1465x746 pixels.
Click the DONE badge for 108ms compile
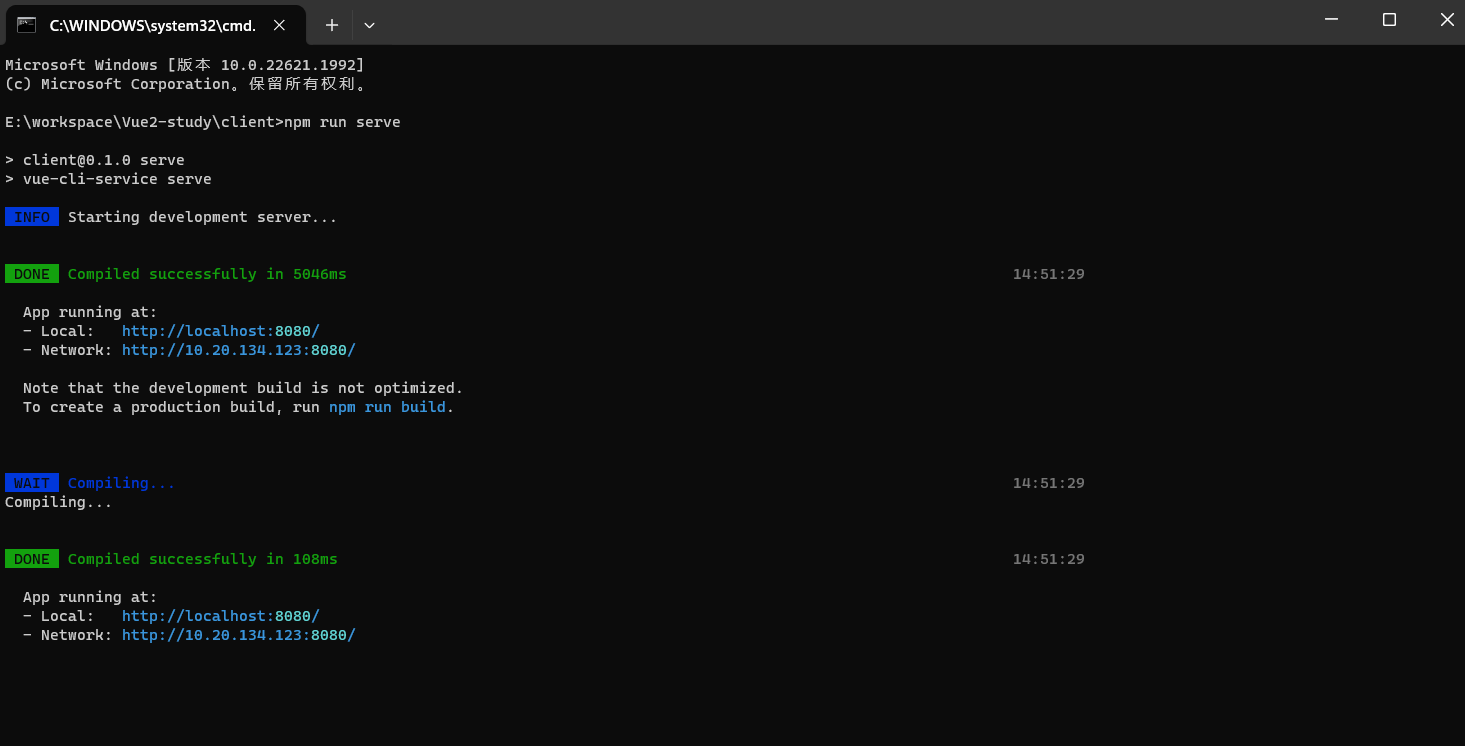(x=32, y=559)
